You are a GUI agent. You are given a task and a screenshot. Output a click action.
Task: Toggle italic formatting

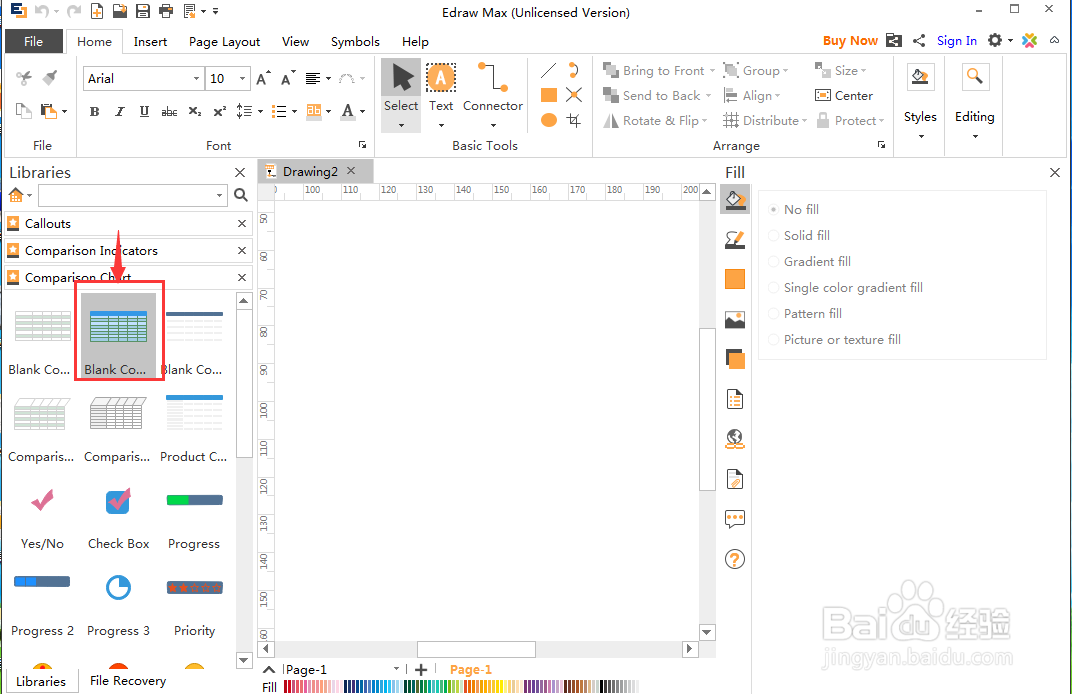(x=120, y=111)
